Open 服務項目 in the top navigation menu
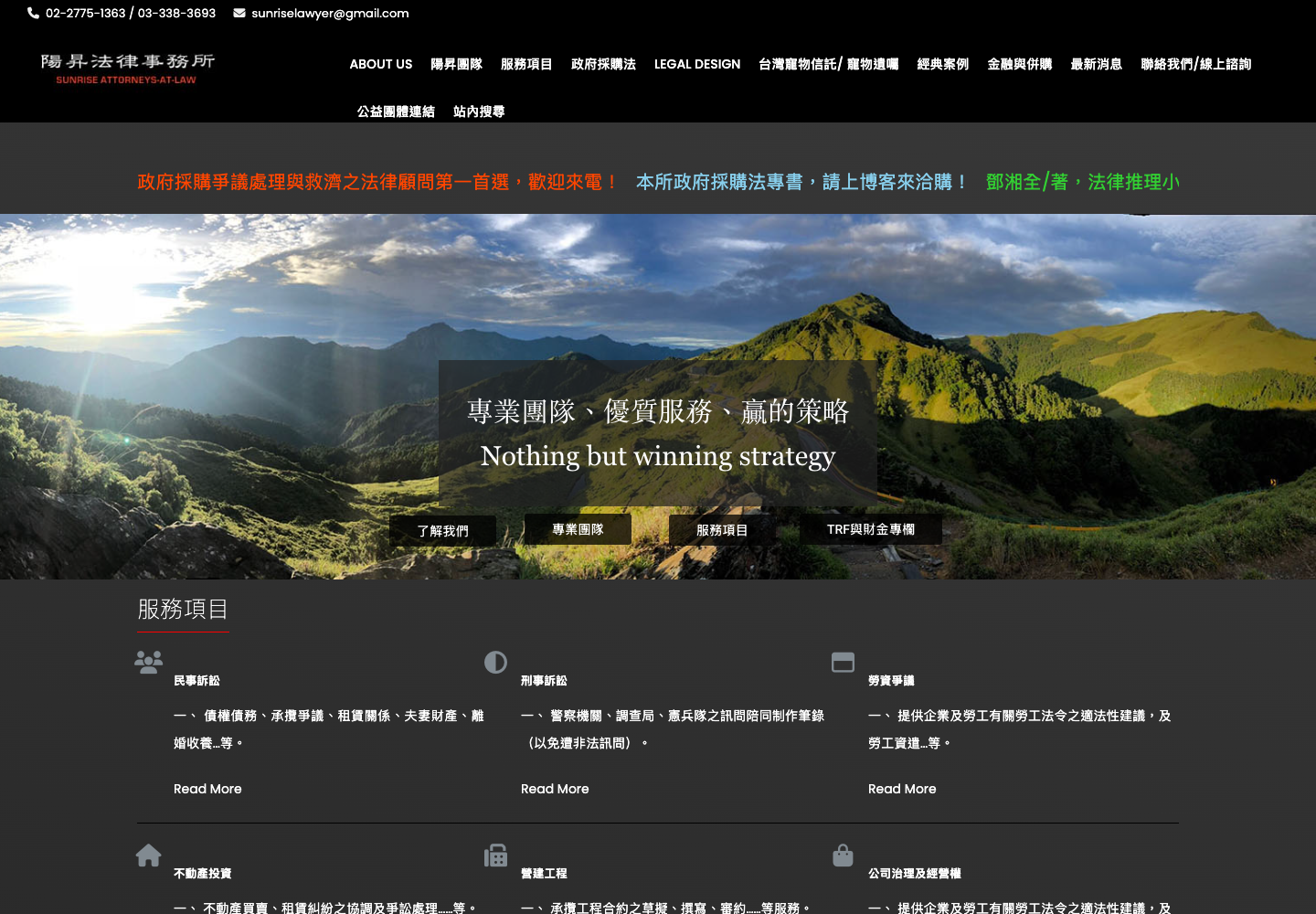 (526, 64)
